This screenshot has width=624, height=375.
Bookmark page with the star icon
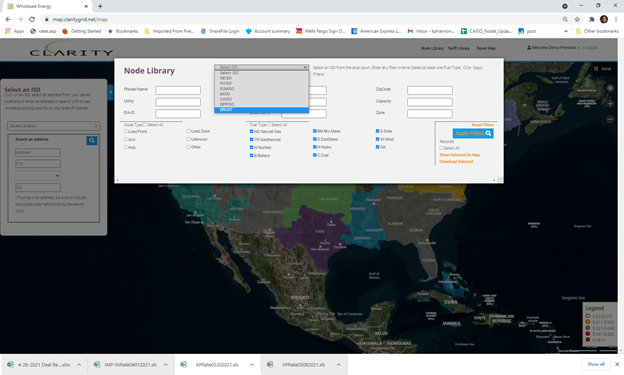coord(577,19)
